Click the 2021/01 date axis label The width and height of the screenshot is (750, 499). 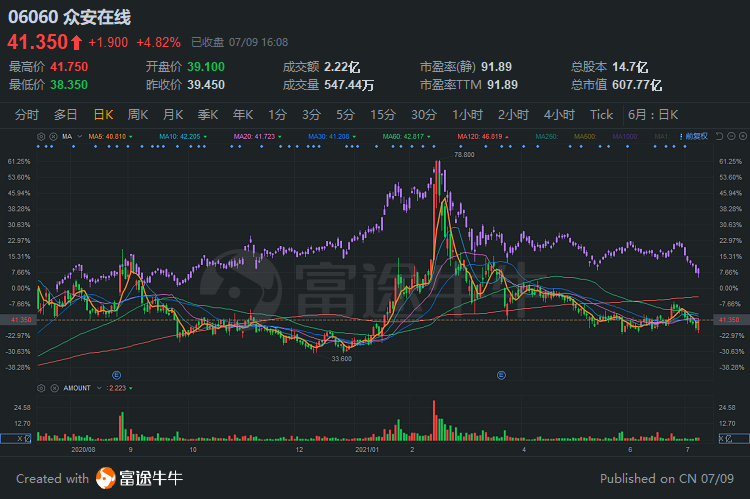tap(367, 450)
